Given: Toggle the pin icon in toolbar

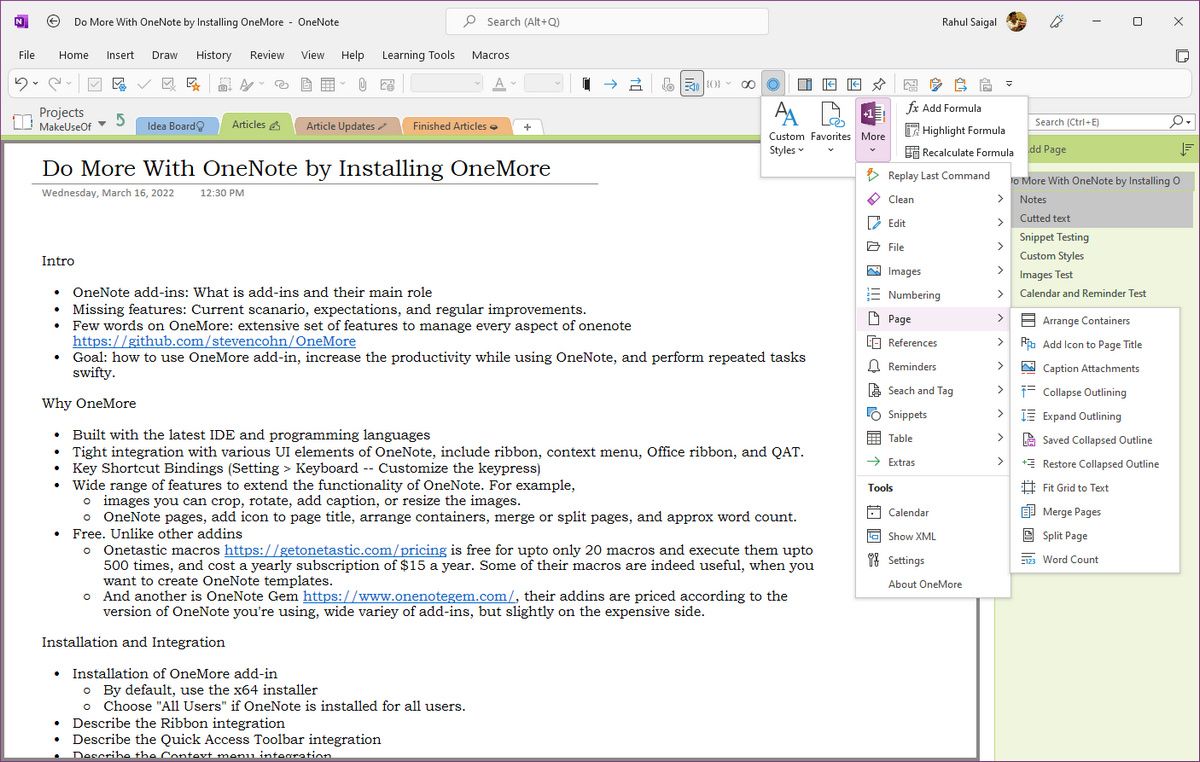Looking at the screenshot, I should coord(878,85).
